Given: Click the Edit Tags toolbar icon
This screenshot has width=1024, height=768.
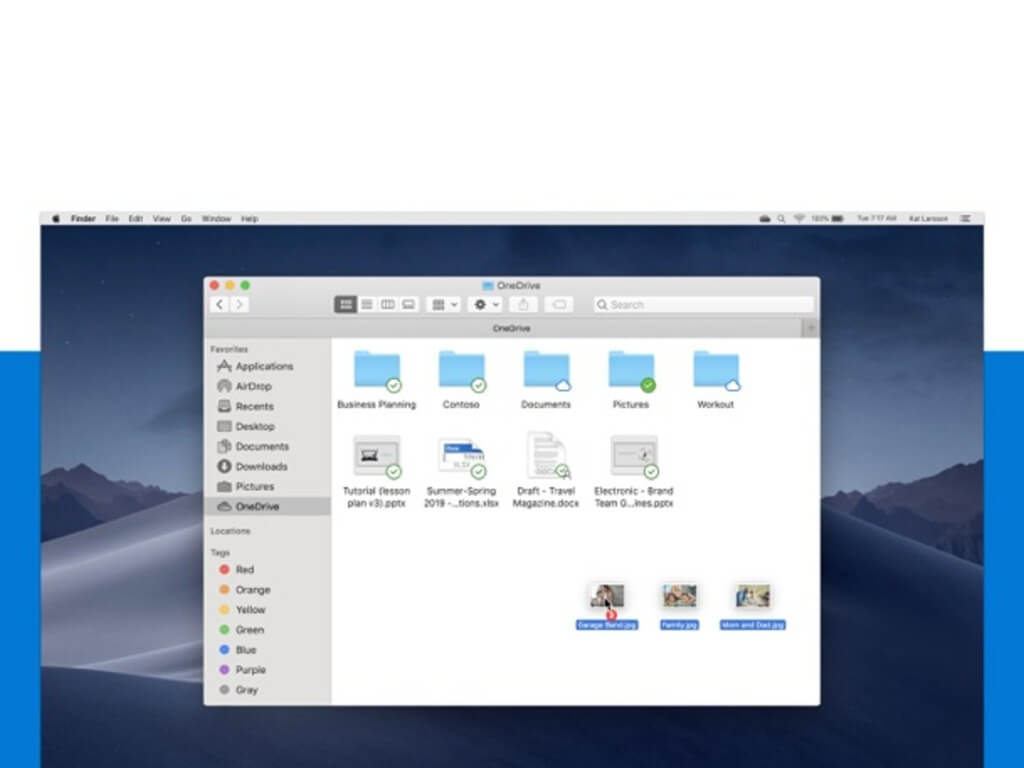Looking at the screenshot, I should pos(559,304).
